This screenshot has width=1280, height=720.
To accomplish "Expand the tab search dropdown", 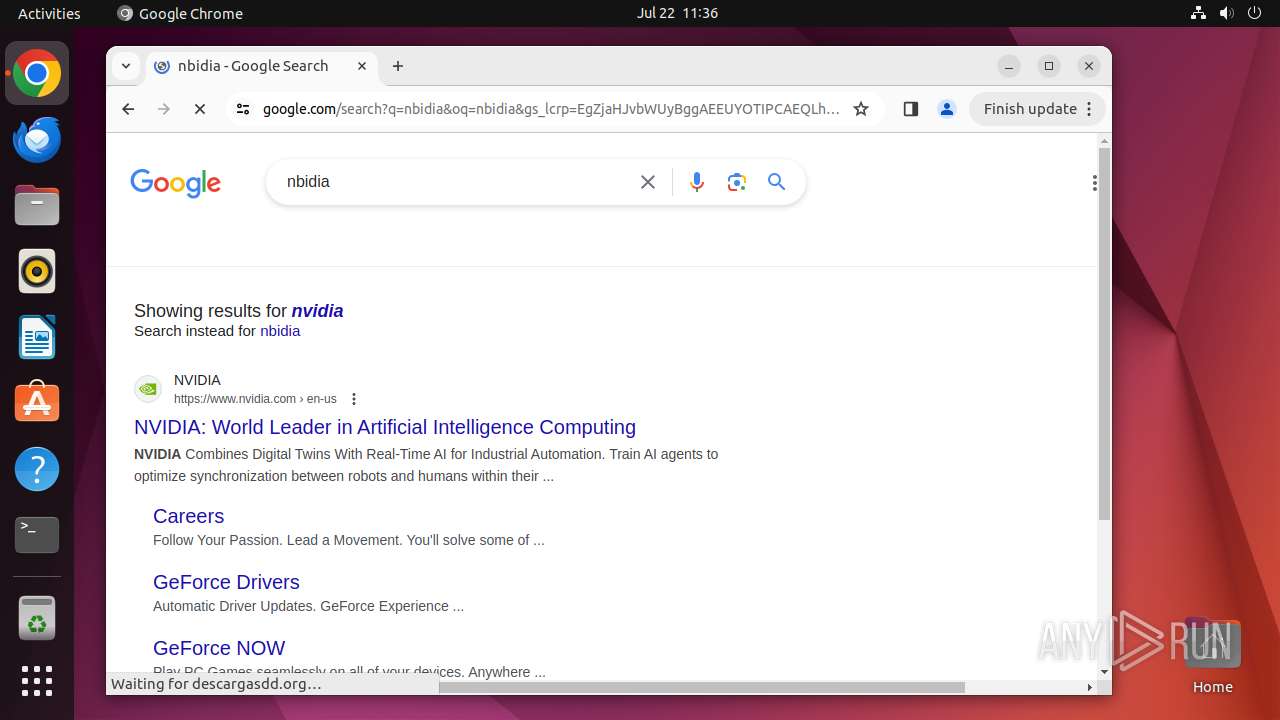I will (x=126, y=66).
